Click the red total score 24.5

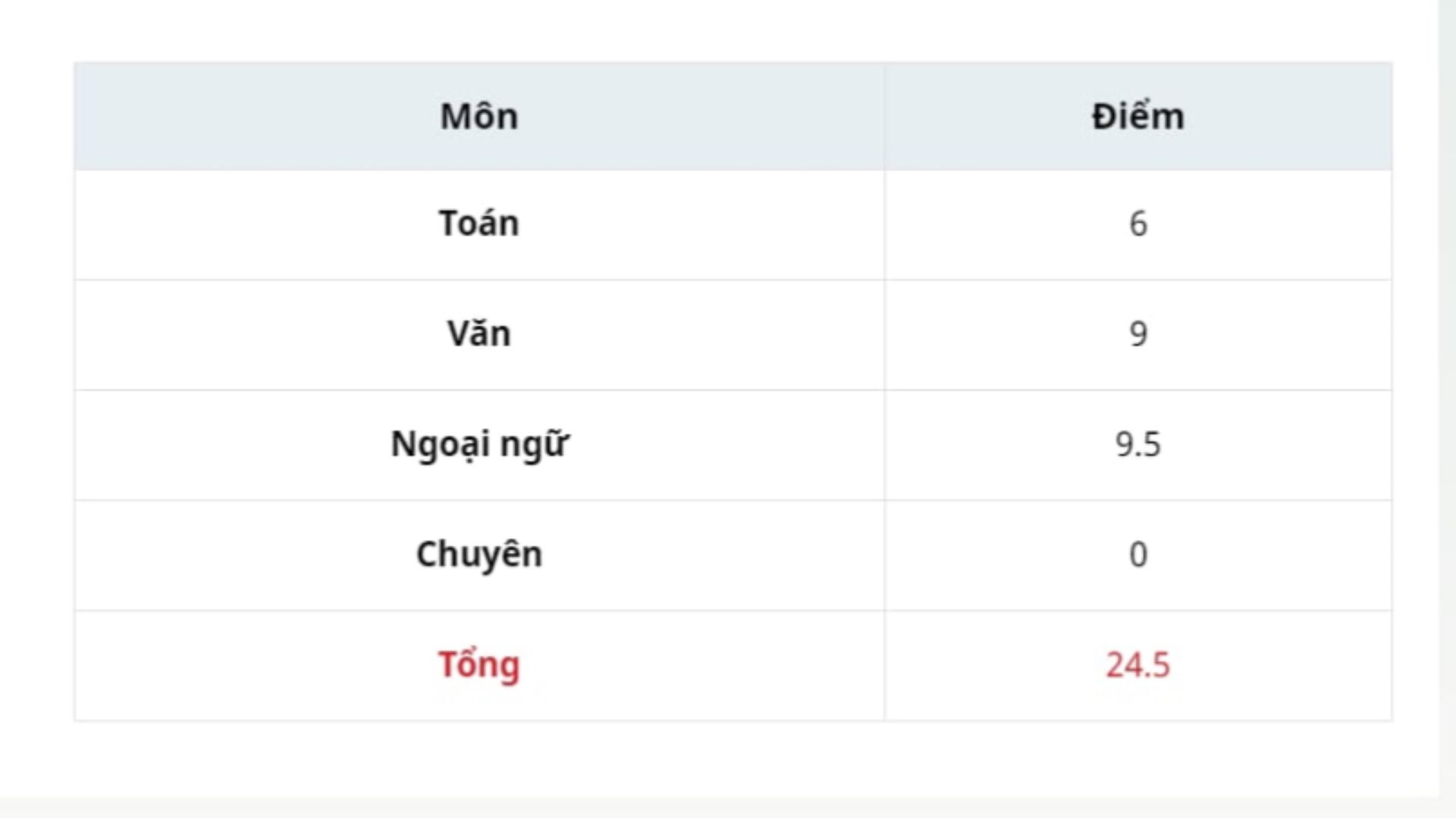coord(1137,665)
